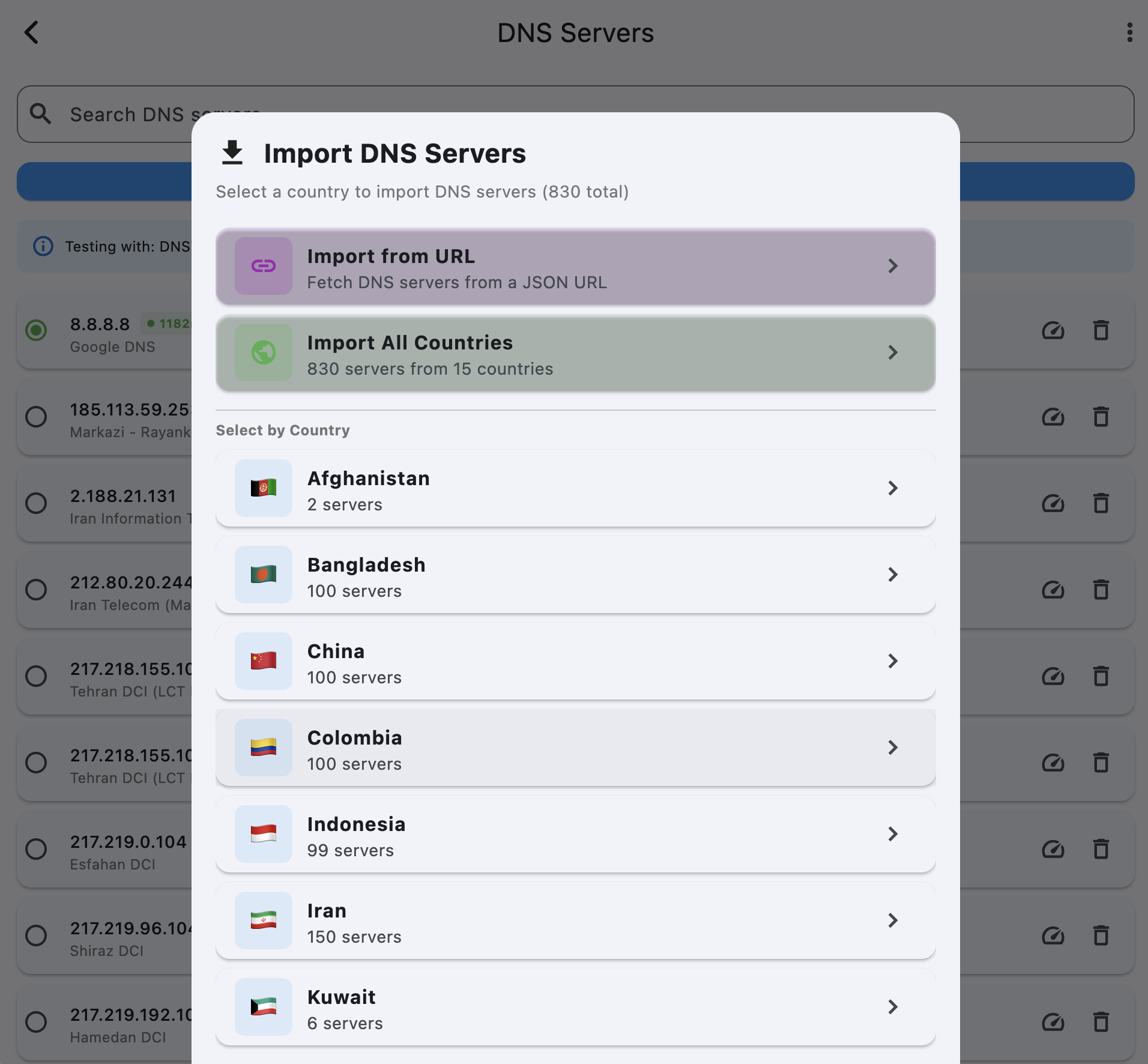
Task: Delete the Esfahan DCI server
Action: click(1101, 849)
